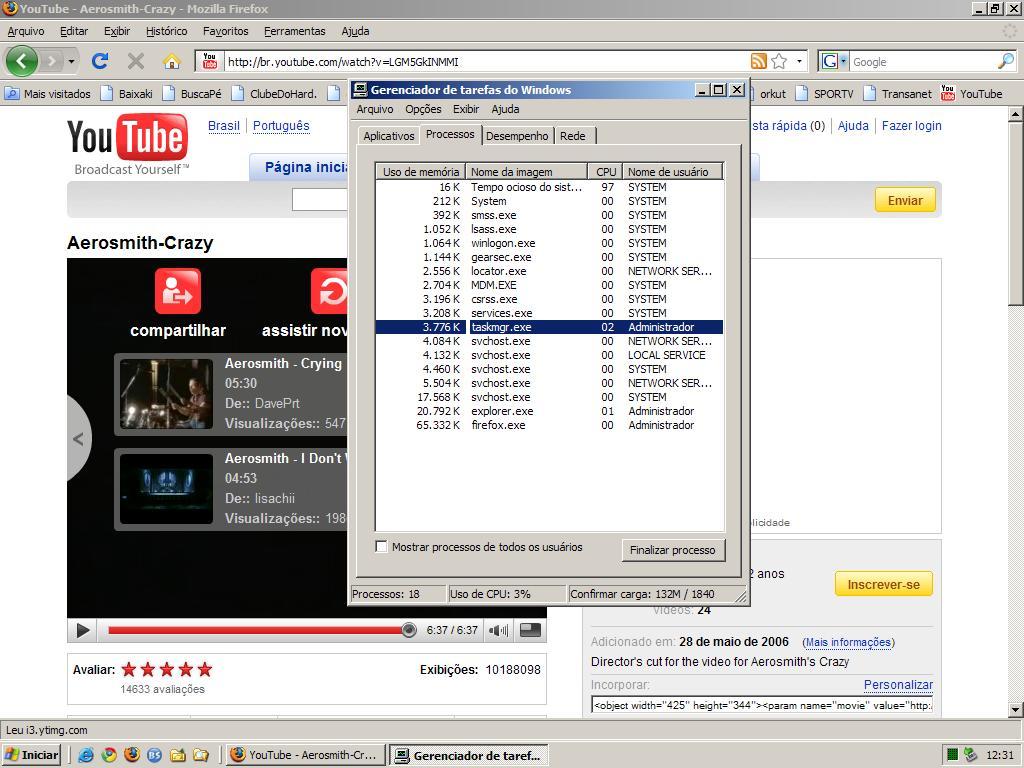The image size is (1024, 768).
Task: Launch Internet Explorer from quick launch
Action: [86, 755]
